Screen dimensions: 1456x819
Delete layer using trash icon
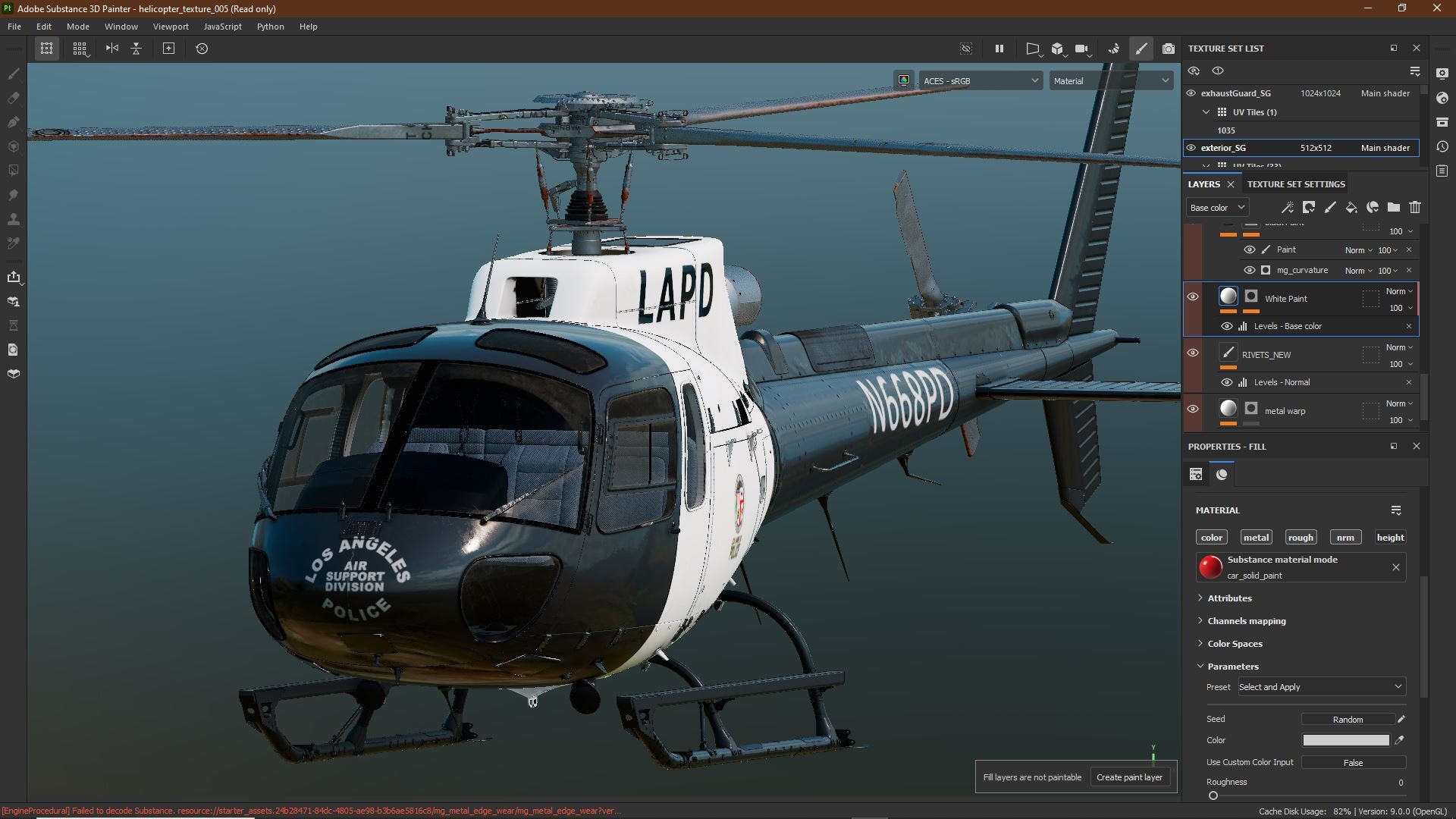[x=1415, y=207]
